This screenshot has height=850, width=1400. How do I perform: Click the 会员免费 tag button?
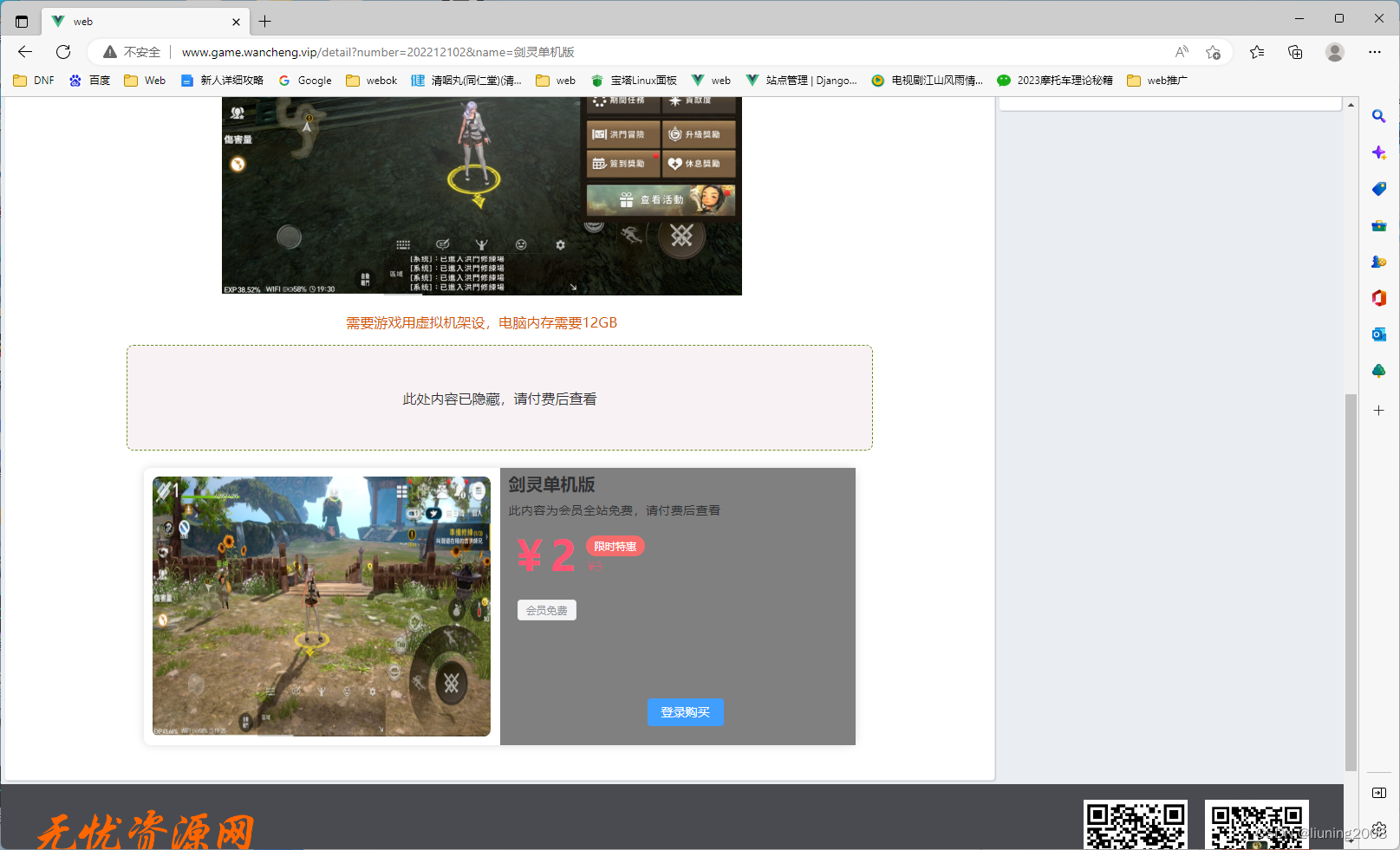point(547,610)
